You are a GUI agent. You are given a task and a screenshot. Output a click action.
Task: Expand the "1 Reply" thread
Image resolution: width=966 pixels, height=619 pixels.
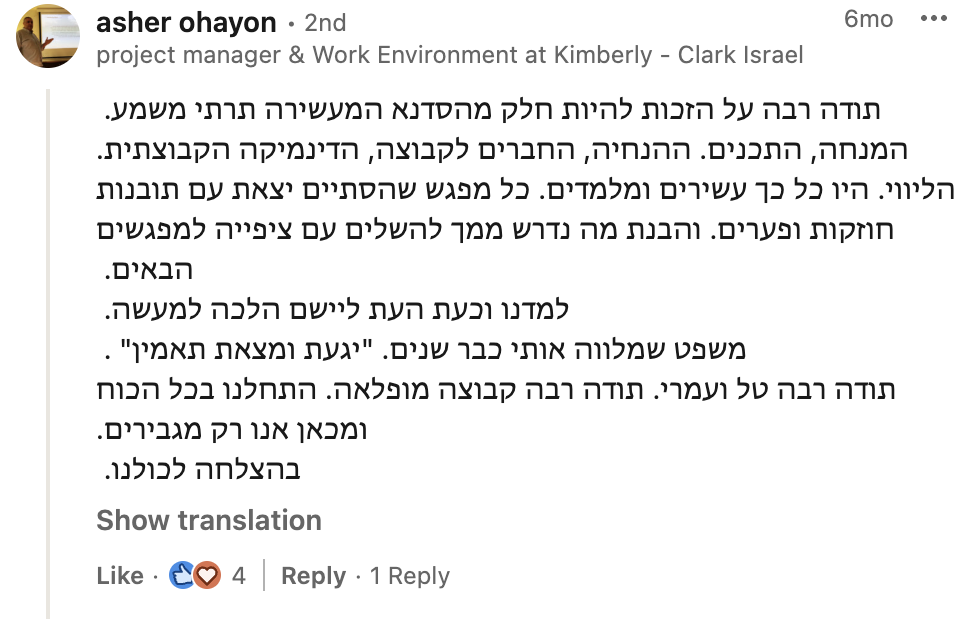(410, 576)
